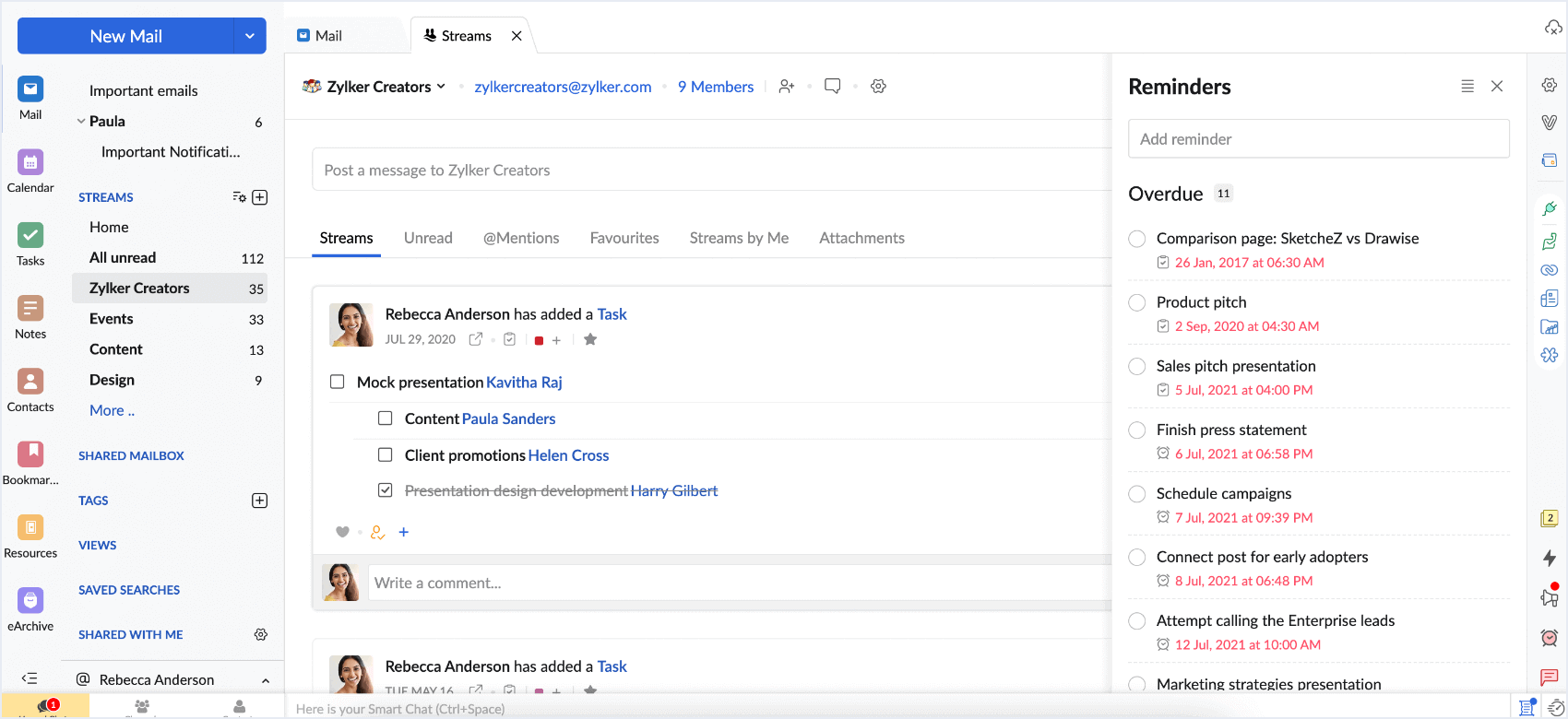This screenshot has width=1568, height=719.
Task: Add a new tag with plus icon
Action: pos(260,501)
